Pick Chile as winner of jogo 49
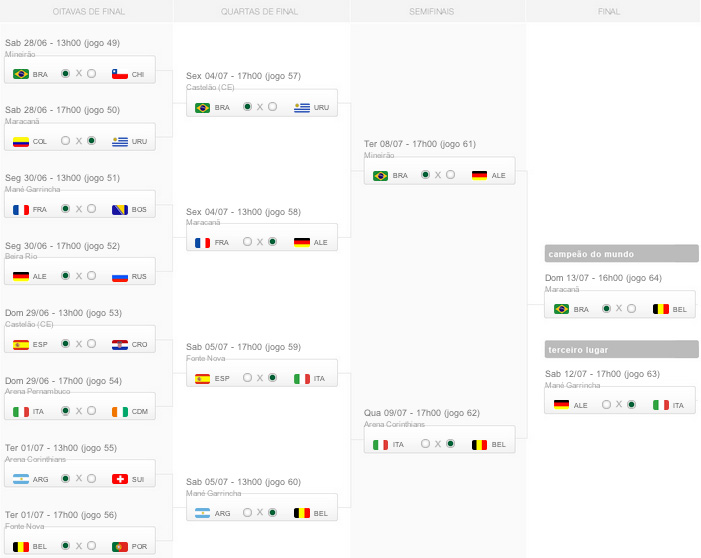This screenshot has width=701, height=558. click(92, 74)
